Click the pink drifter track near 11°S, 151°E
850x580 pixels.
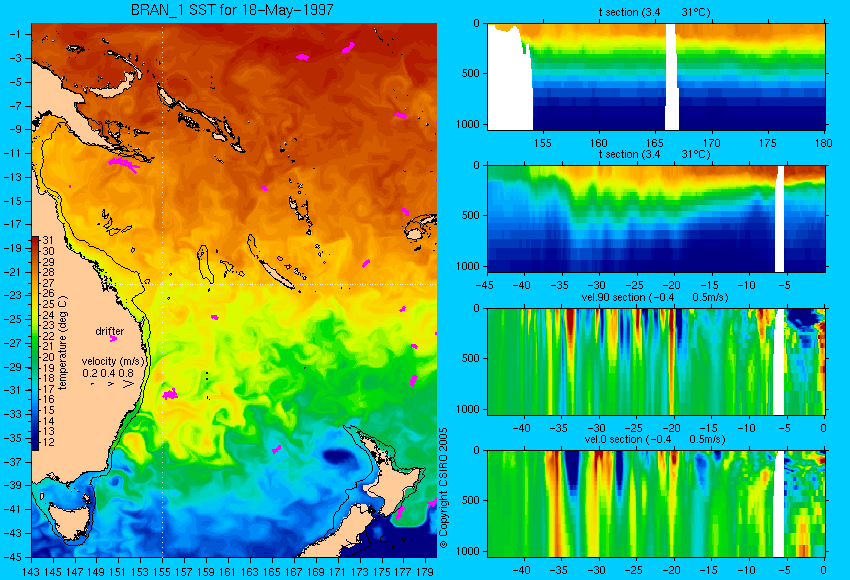pyautogui.click(x=124, y=164)
